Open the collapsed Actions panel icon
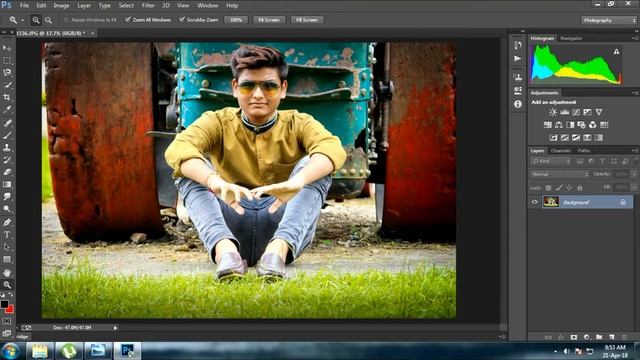The width and height of the screenshot is (640, 360). 518,58
